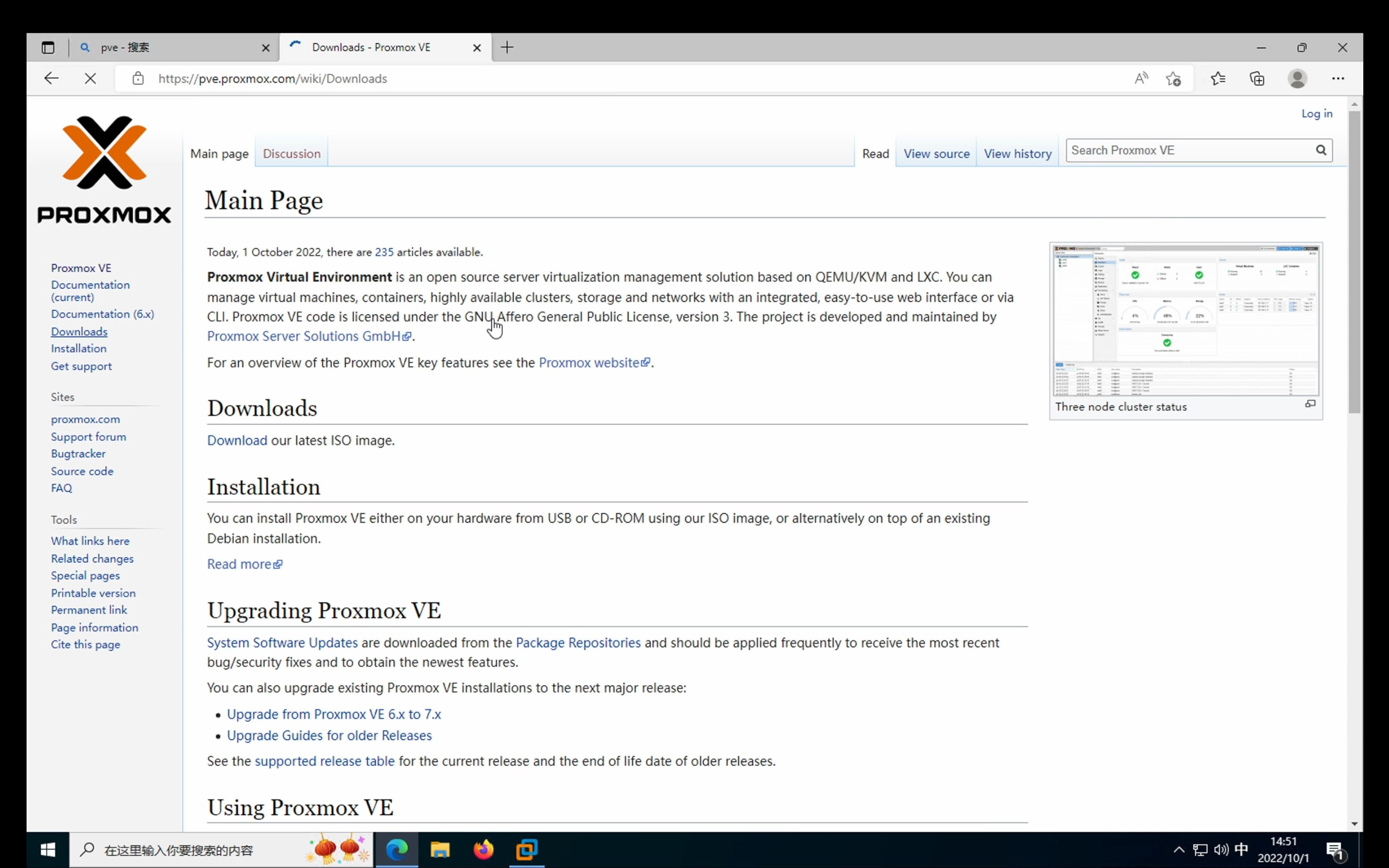Open the notification center icon
The width and height of the screenshot is (1389, 868).
point(1334,850)
